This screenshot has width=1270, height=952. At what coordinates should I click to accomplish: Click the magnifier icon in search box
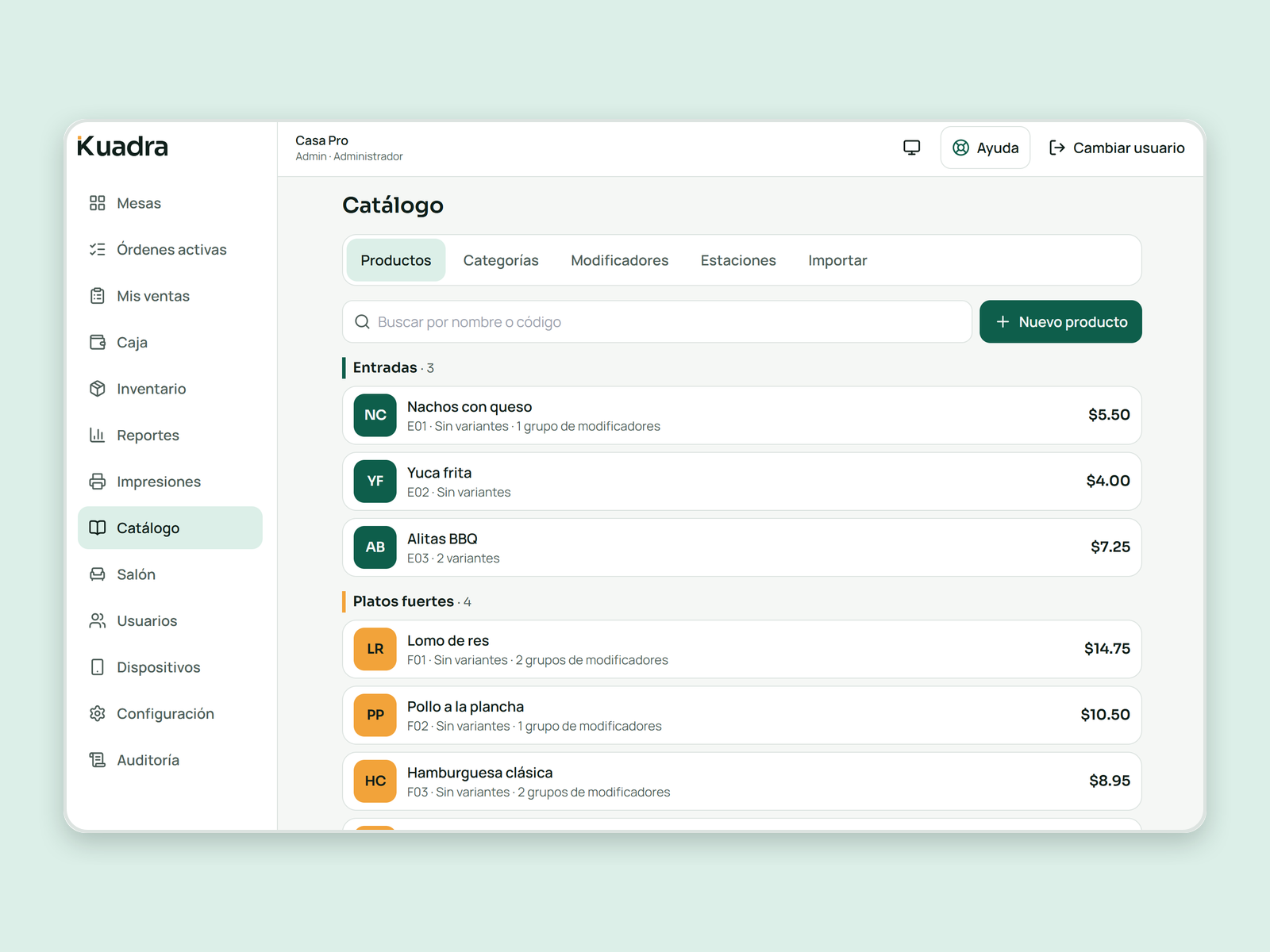(x=362, y=322)
